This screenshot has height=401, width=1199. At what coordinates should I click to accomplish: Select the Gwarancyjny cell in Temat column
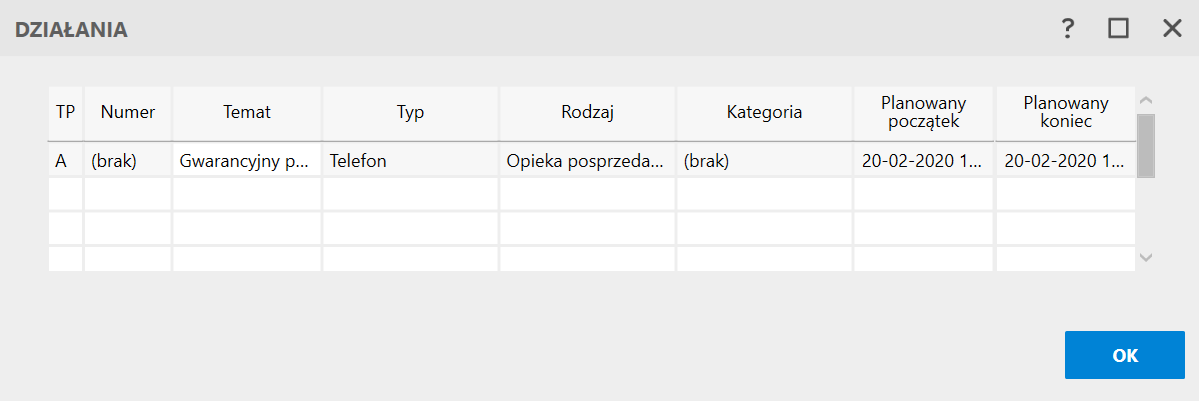[x=247, y=160]
